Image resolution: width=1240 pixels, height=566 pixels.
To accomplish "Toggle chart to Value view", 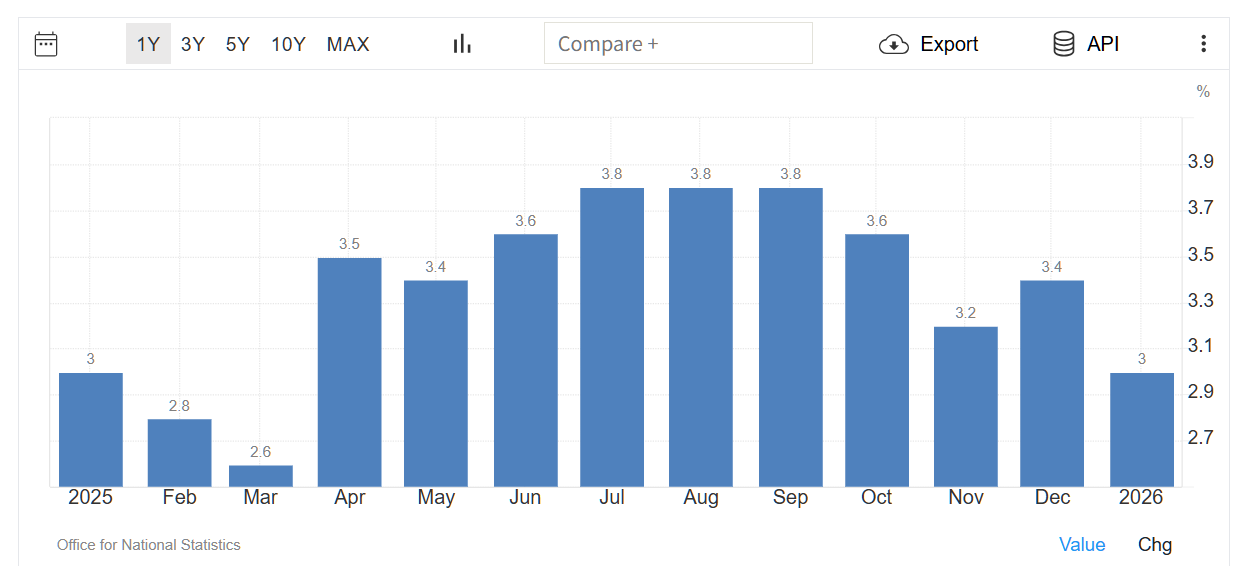I will (1082, 545).
